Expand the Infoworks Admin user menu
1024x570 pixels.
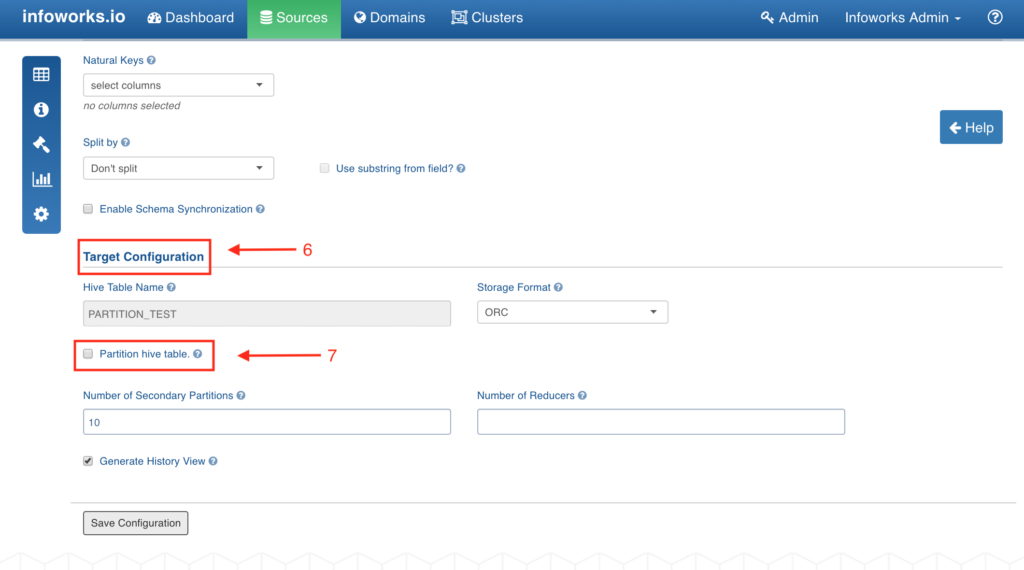tap(903, 18)
